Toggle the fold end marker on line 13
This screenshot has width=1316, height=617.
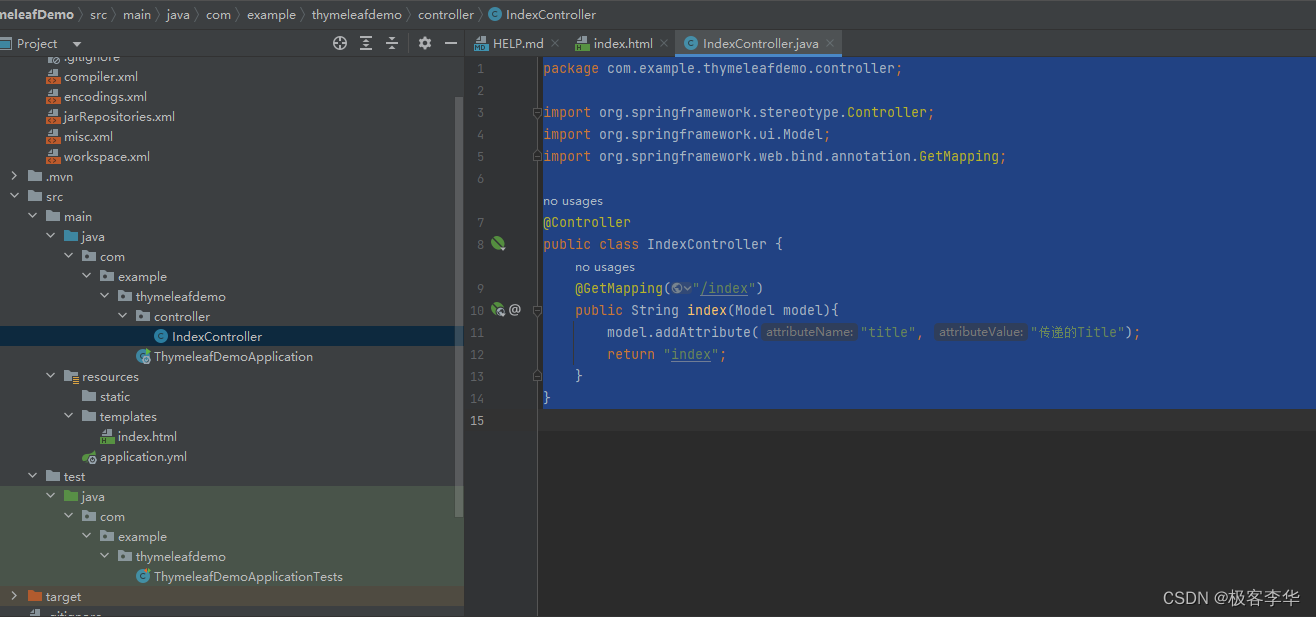537,376
